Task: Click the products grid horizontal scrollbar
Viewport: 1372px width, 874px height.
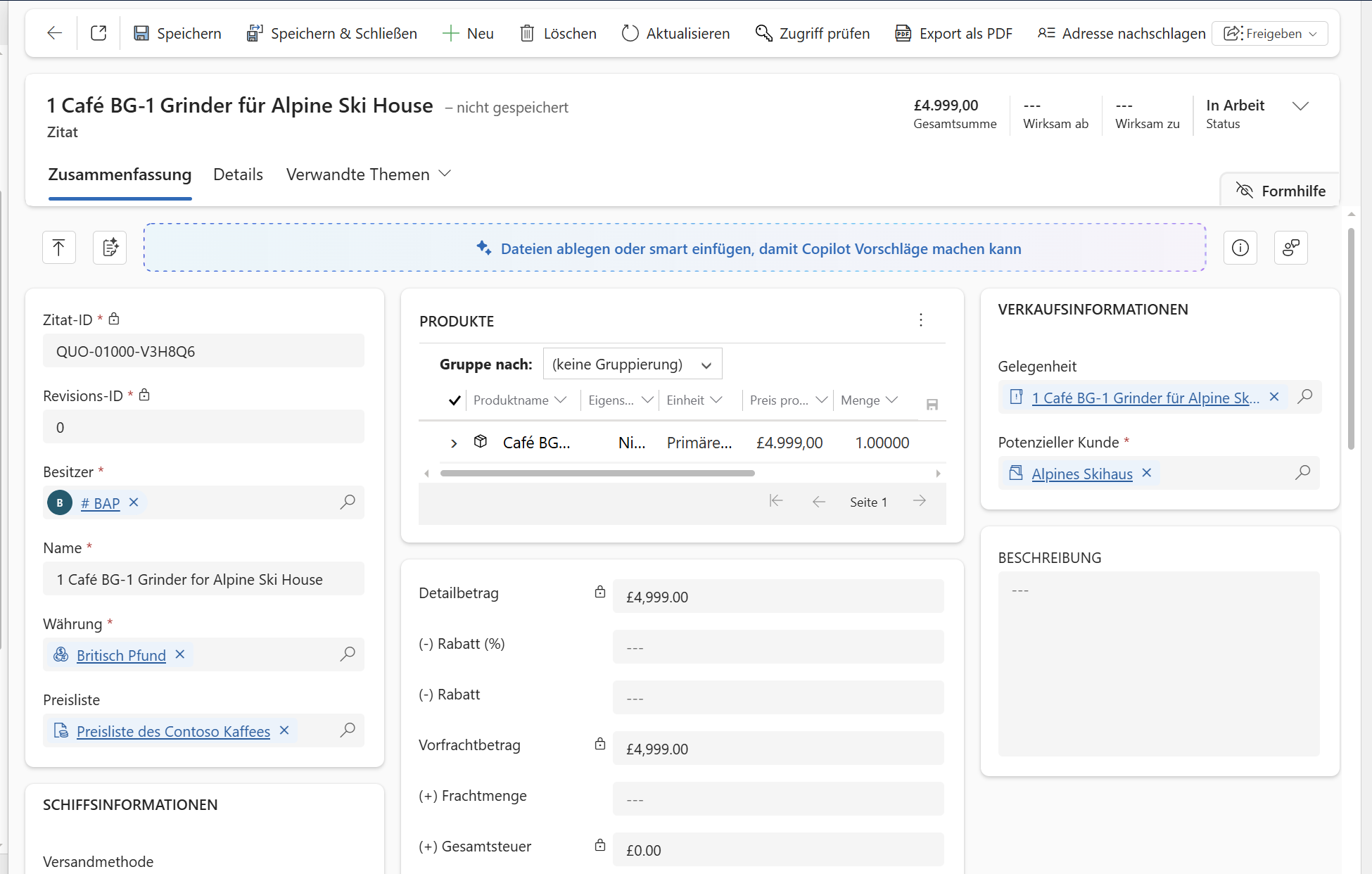Action: pyautogui.click(x=597, y=474)
